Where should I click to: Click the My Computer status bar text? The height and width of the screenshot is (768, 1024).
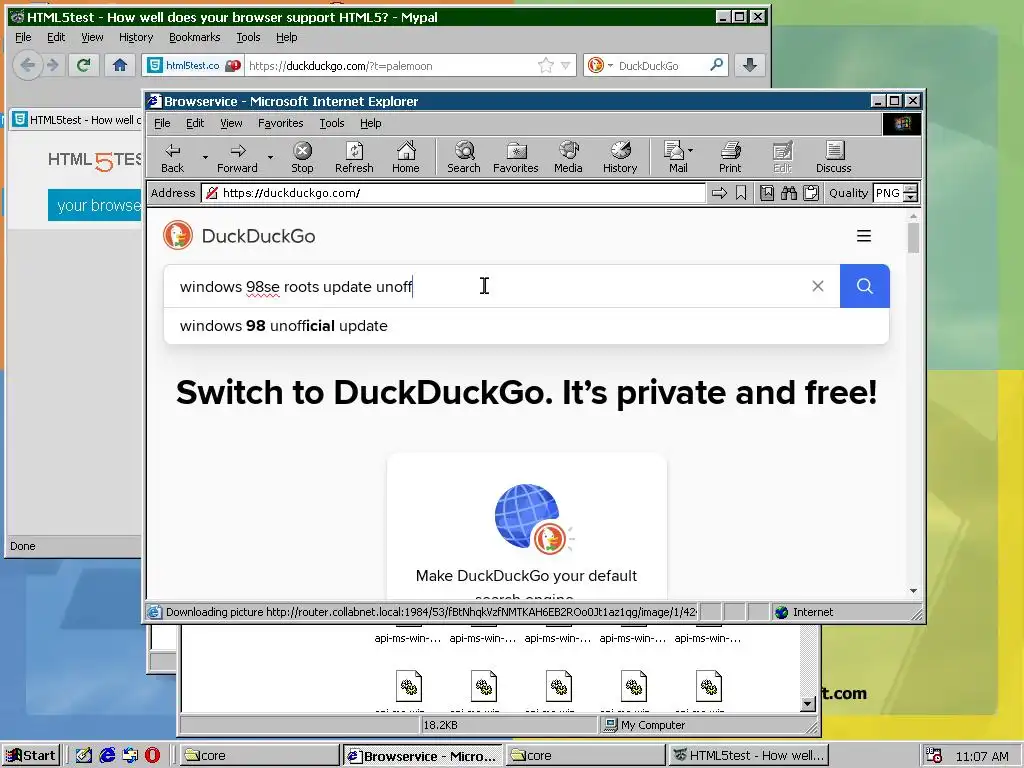point(653,725)
